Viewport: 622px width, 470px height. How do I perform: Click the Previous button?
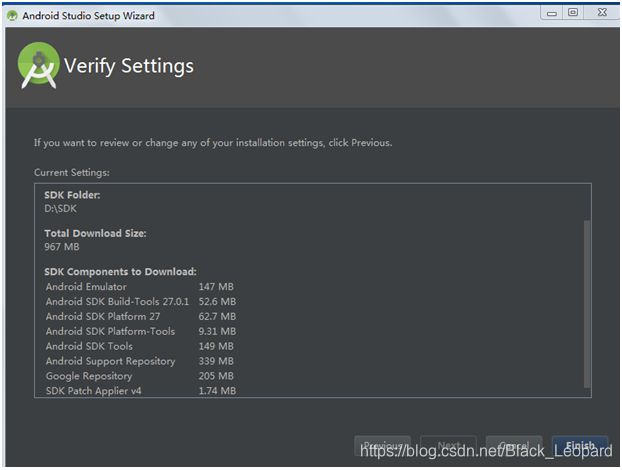(382, 446)
